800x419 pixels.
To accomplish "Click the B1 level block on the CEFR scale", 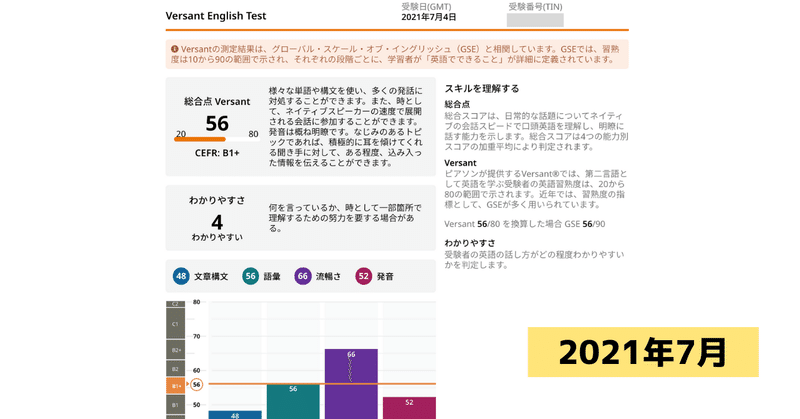I will click(x=176, y=405).
